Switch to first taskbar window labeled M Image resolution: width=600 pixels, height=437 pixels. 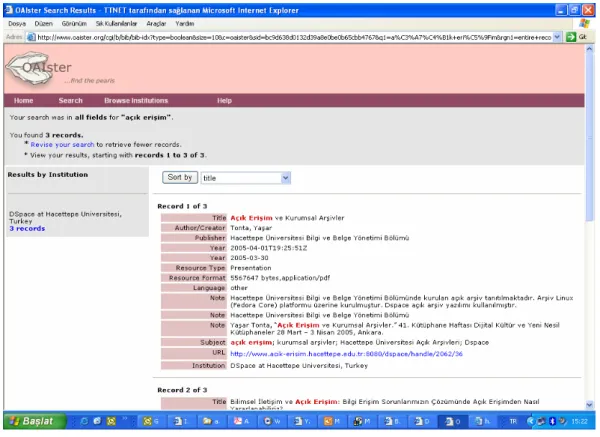331,421
